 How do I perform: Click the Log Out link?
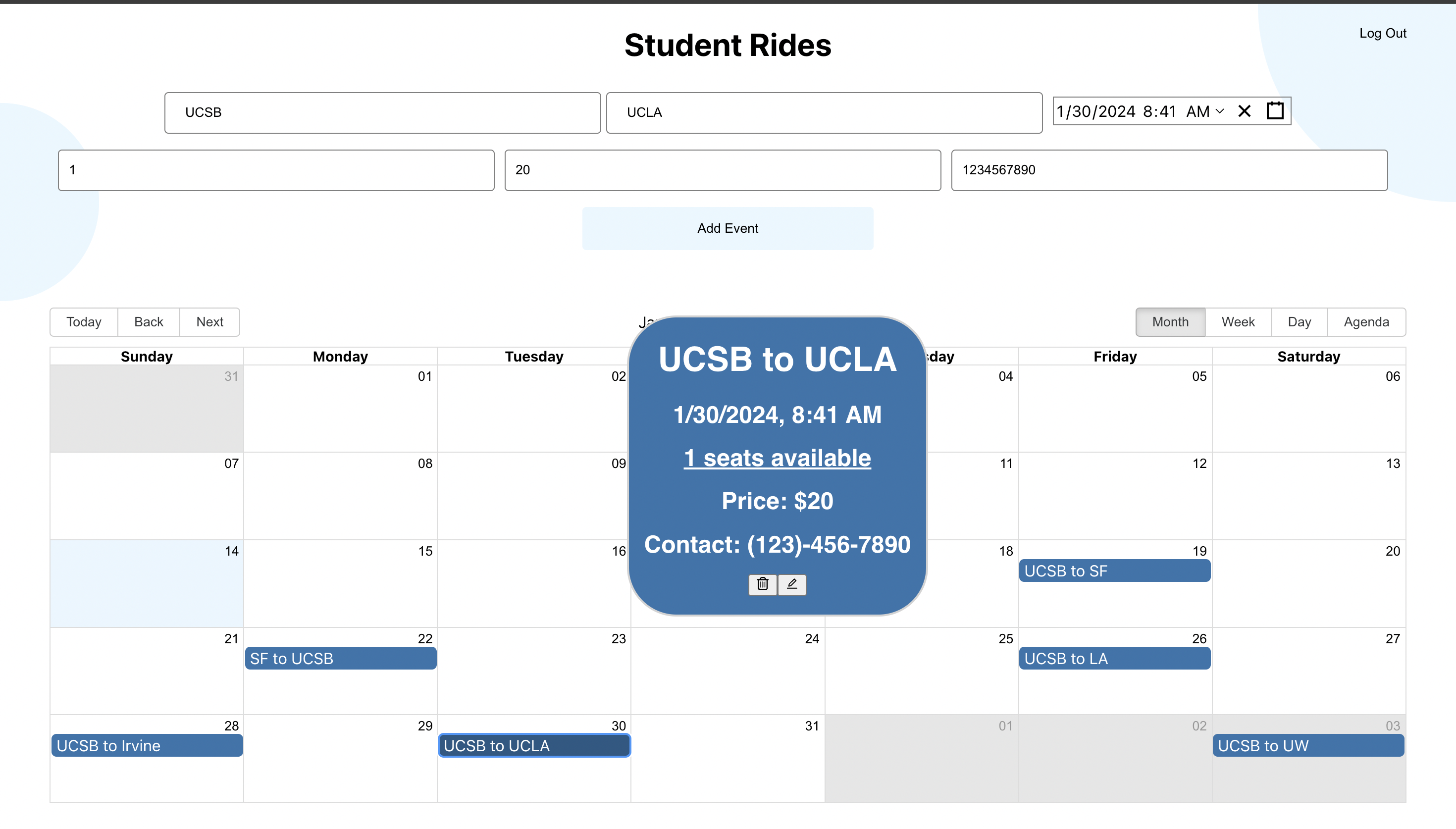[x=1383, y=34]
